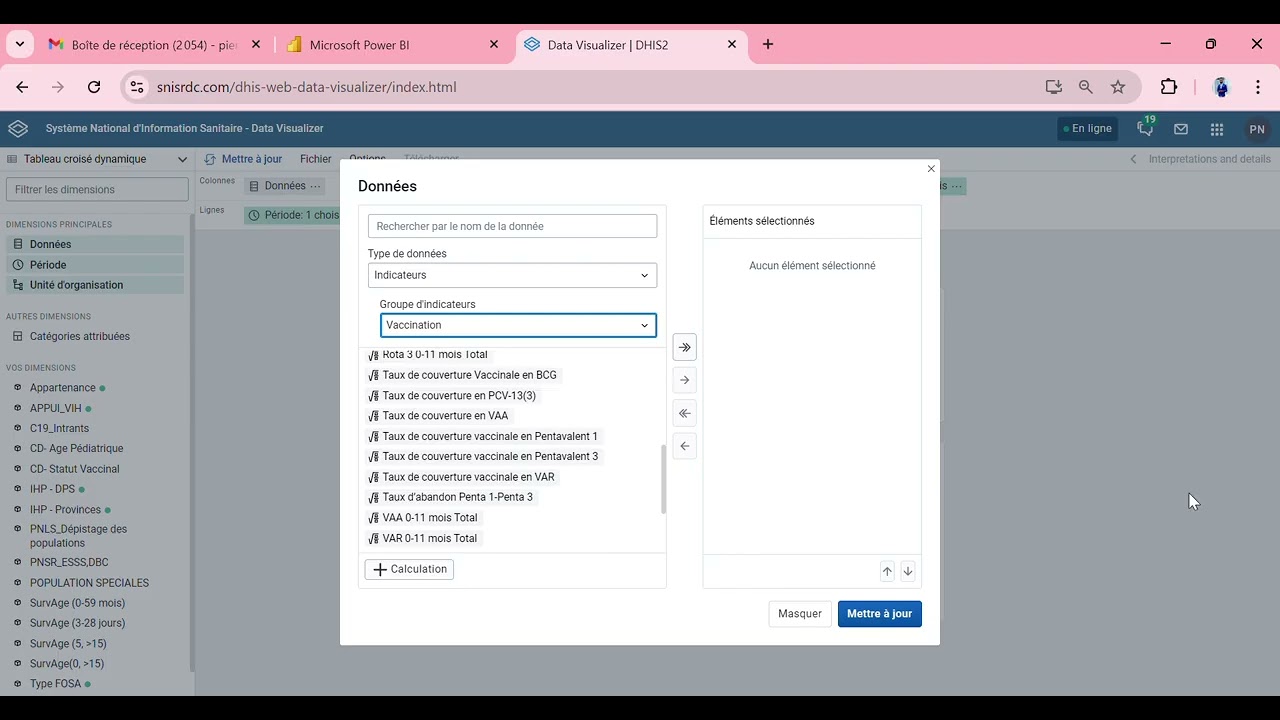Screen dimensions: 1280x720
Task: Switch to Gmail Boîte de réception tab
Action: tap(154, 45)
